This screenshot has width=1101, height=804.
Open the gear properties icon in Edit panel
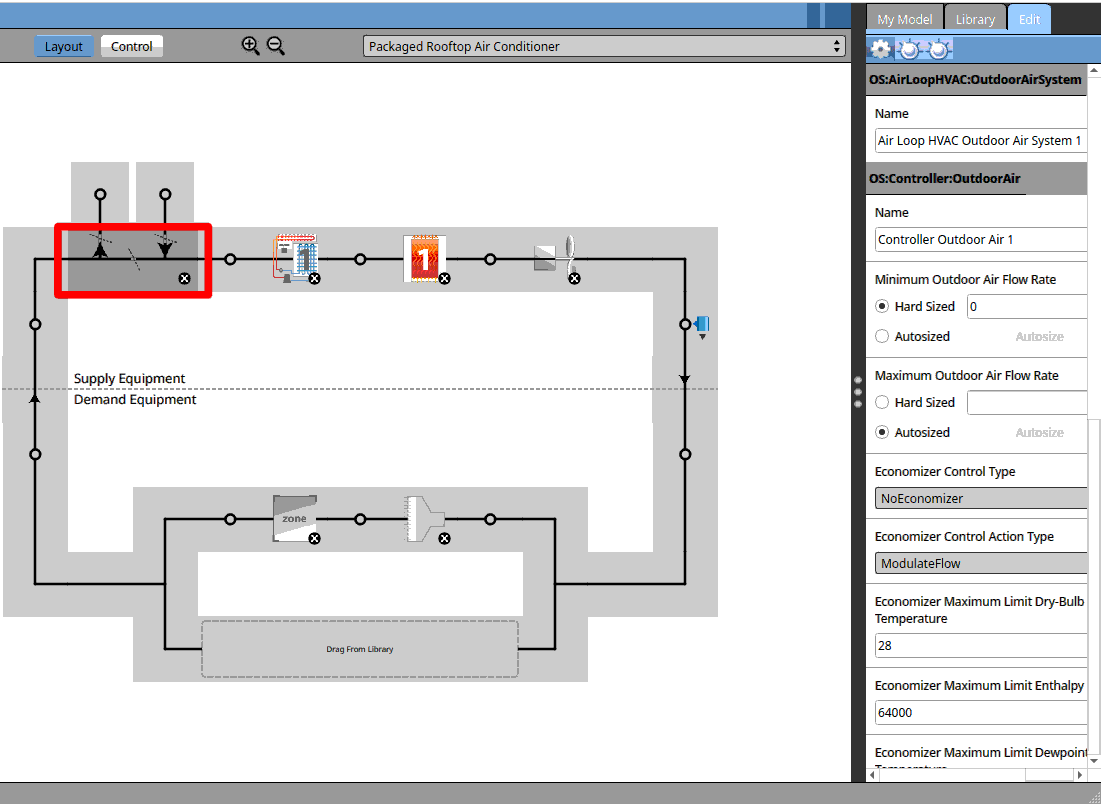coord(880,49)
